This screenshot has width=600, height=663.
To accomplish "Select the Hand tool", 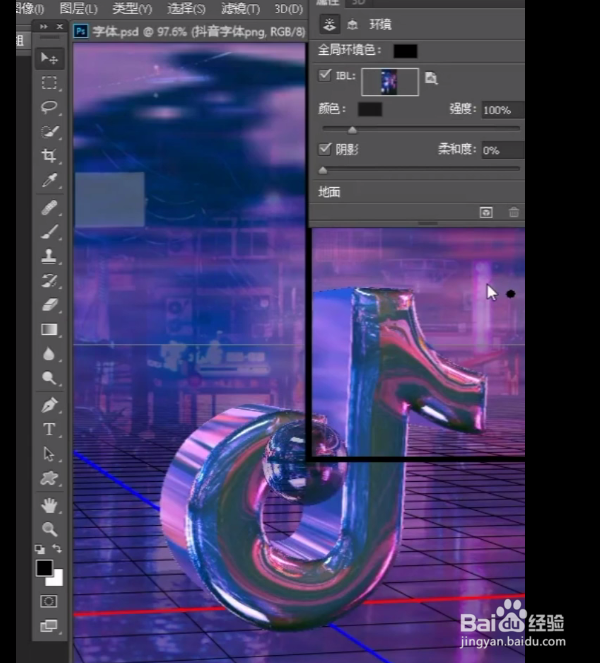I will 49,505.
